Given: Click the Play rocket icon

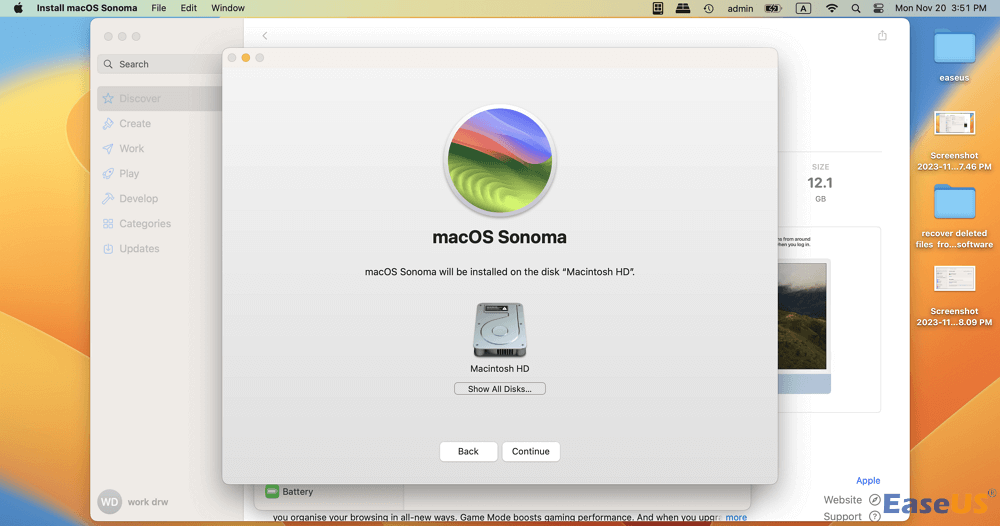Looking at the screenshot, I should pos(108,173).
